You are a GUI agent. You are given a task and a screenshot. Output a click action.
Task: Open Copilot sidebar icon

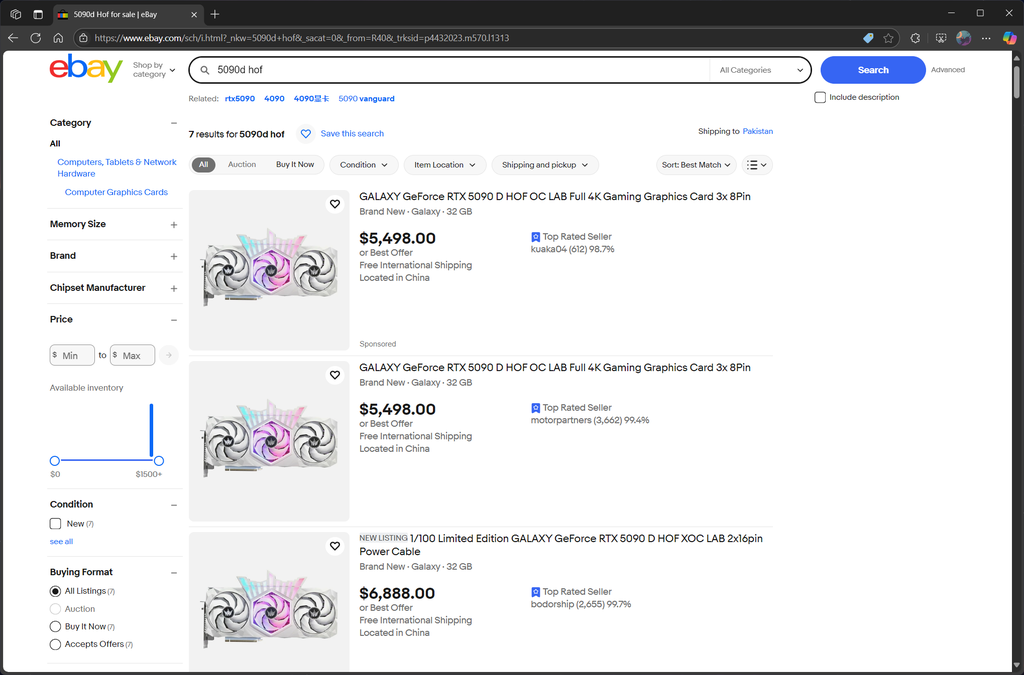[1009, 38]
